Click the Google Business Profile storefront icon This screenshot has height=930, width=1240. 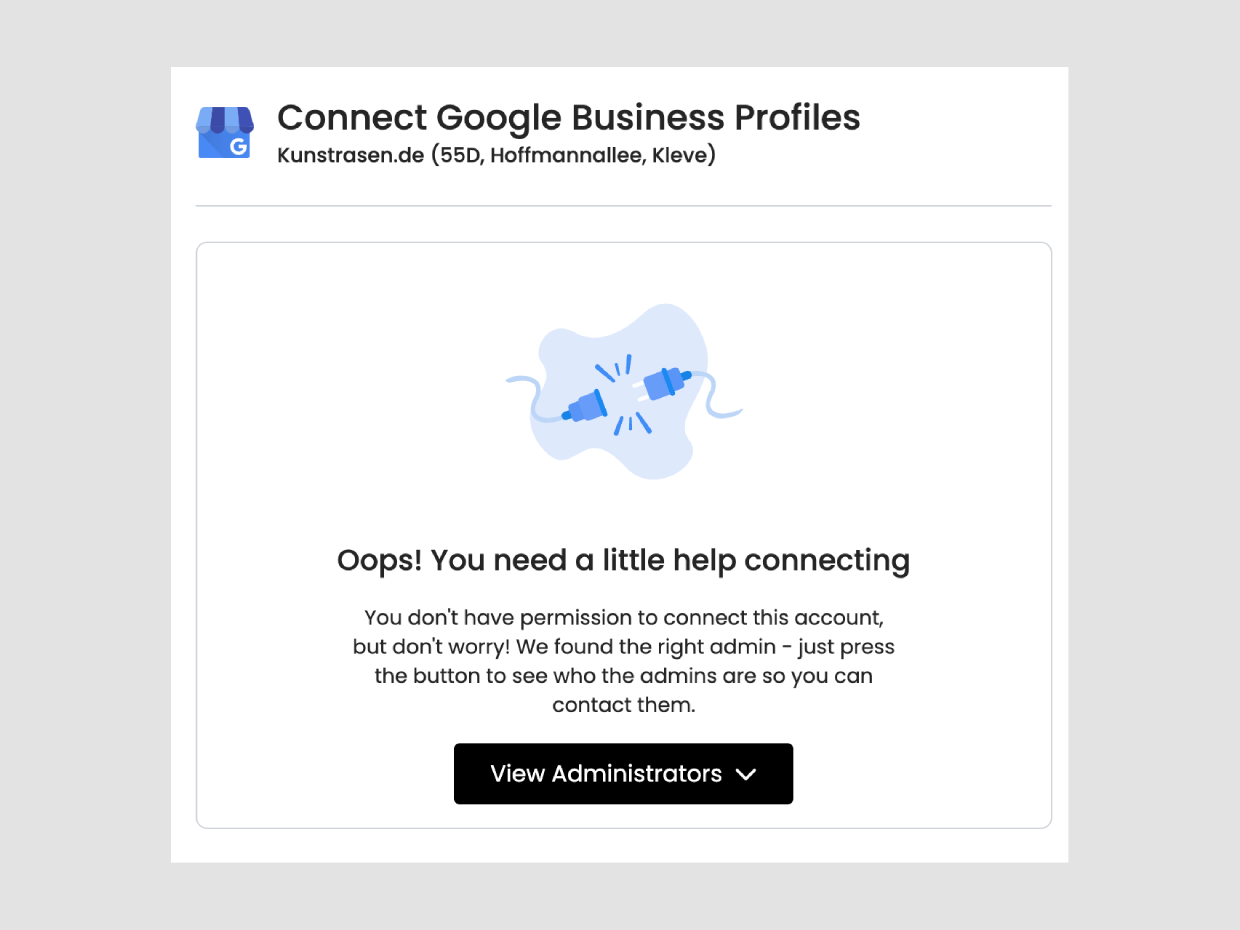pyautogui.click(x=224, y=132)
